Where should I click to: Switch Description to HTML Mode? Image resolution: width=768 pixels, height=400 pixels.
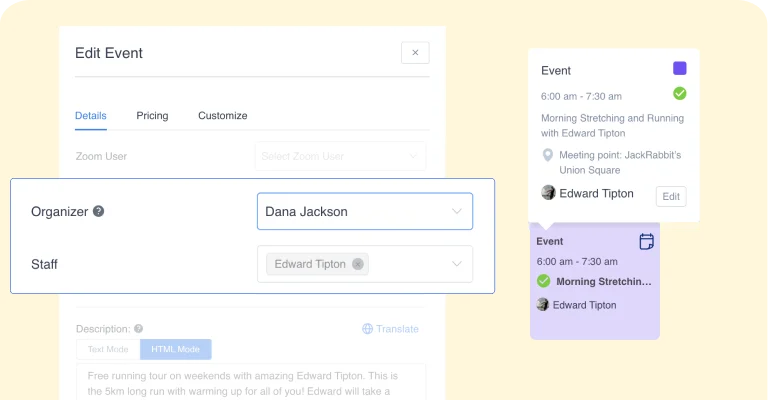(x=175, y=350)
